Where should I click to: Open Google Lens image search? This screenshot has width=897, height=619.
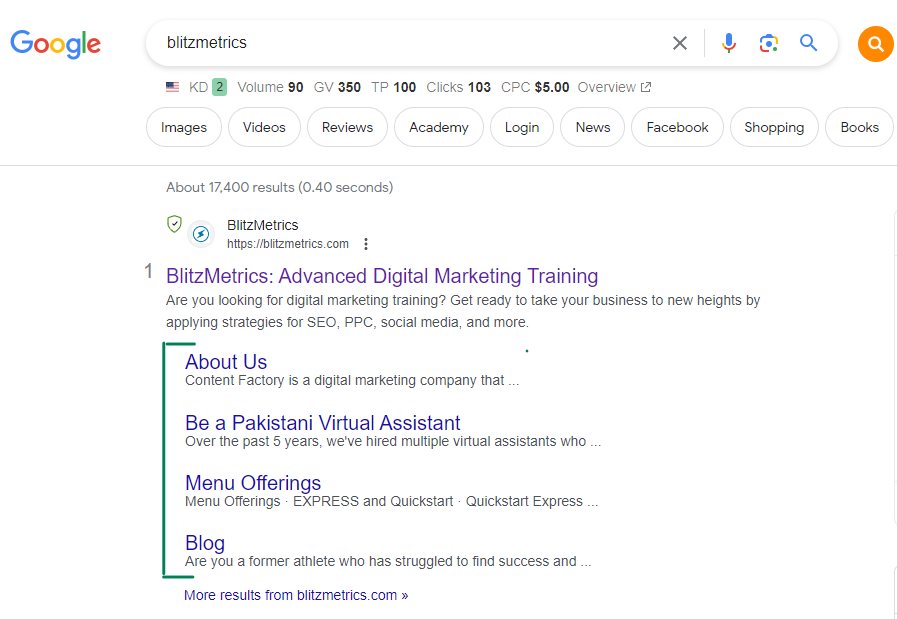pyautogui.click(x=769, y=43)
